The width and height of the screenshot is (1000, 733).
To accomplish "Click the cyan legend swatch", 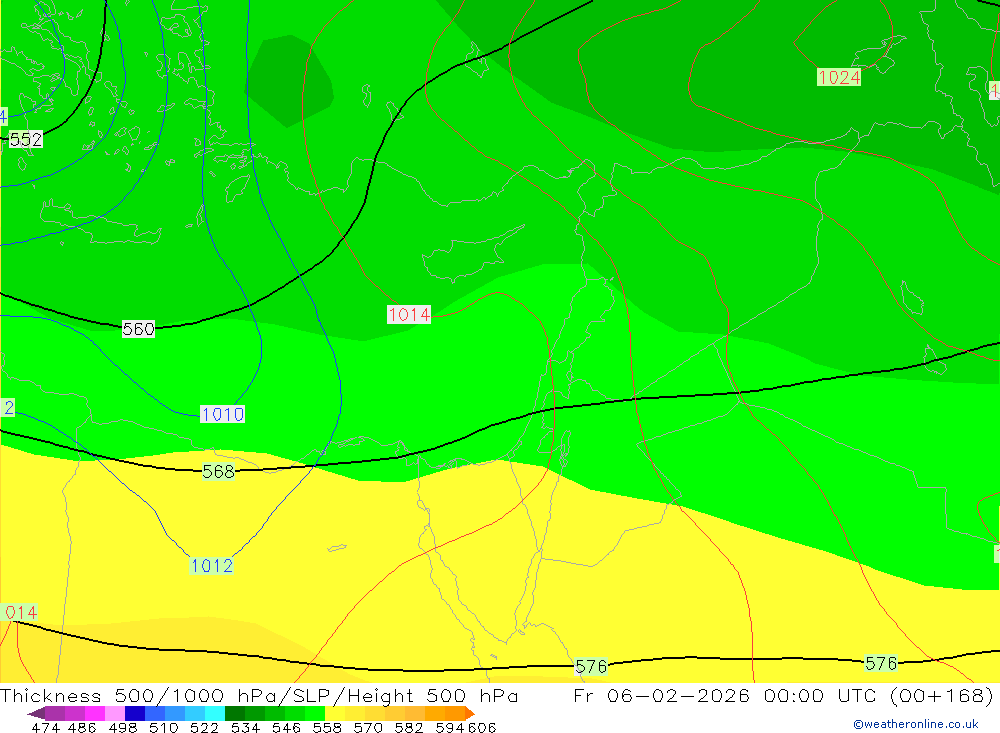I will 215,713.
